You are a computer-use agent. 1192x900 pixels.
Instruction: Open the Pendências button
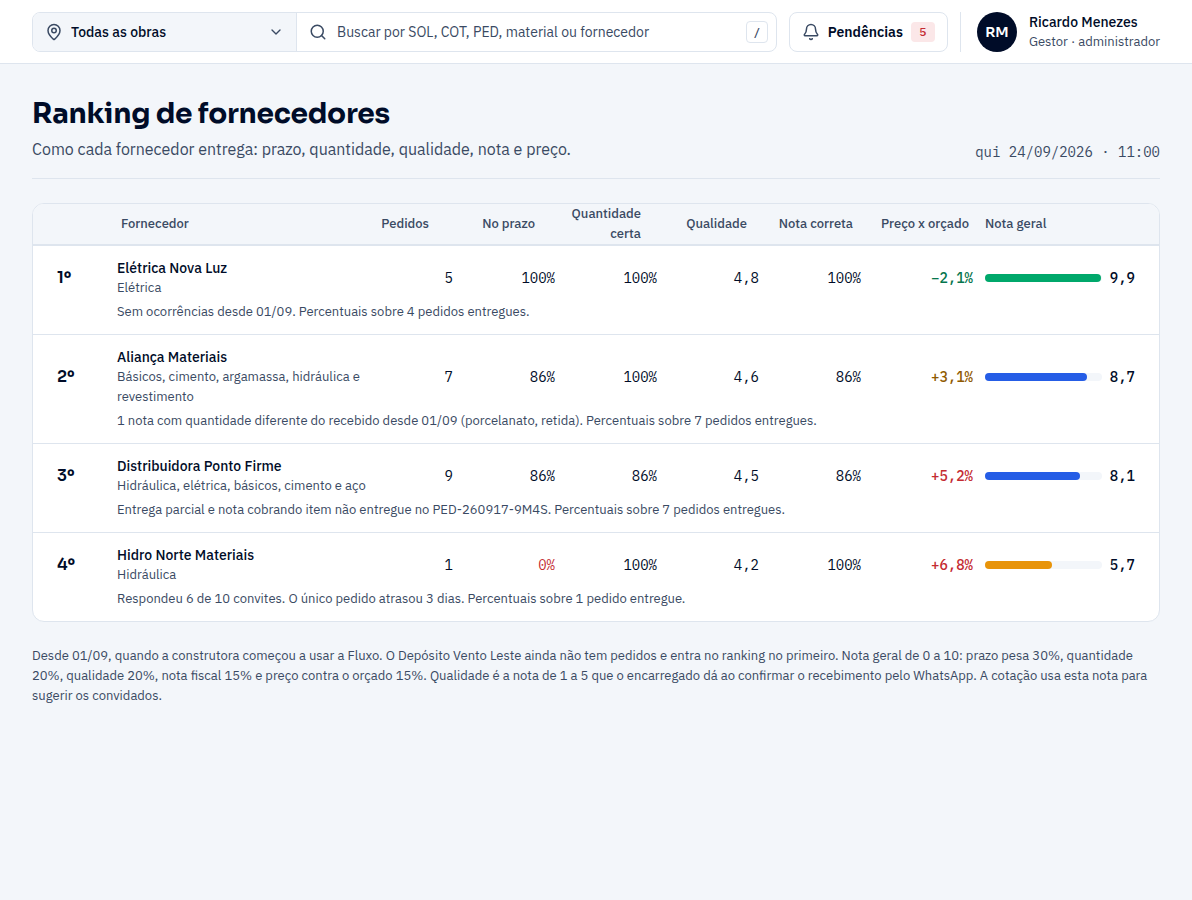tap(868, 32)
